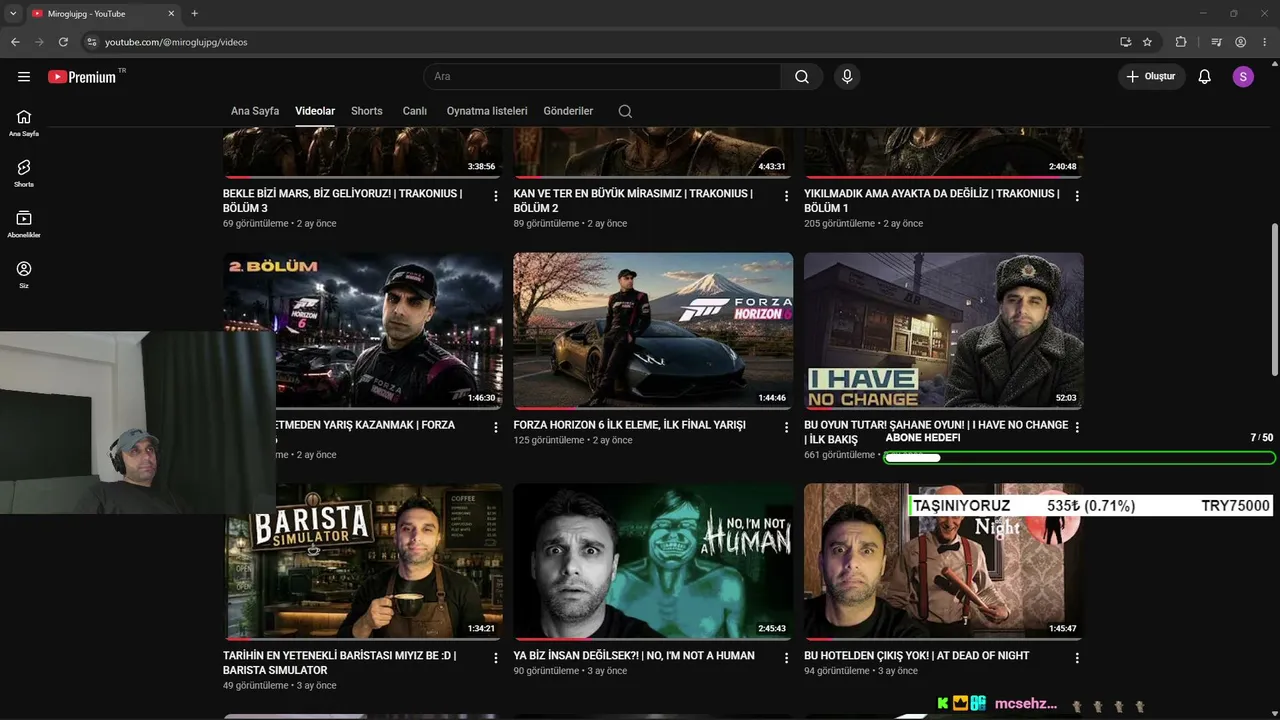Open Shorts in the left sidebar
The width and height of the screenshot is (1280, 720).
point(24,174)
